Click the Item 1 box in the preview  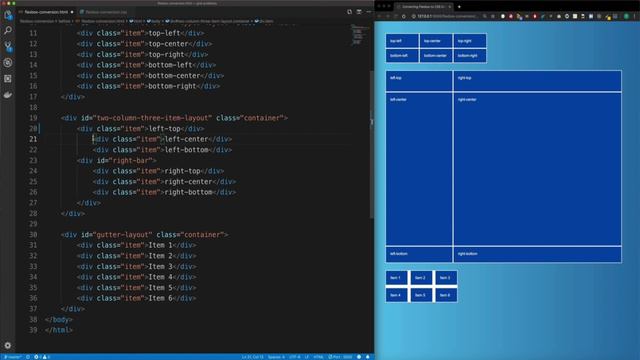click(x=396, y=278)
